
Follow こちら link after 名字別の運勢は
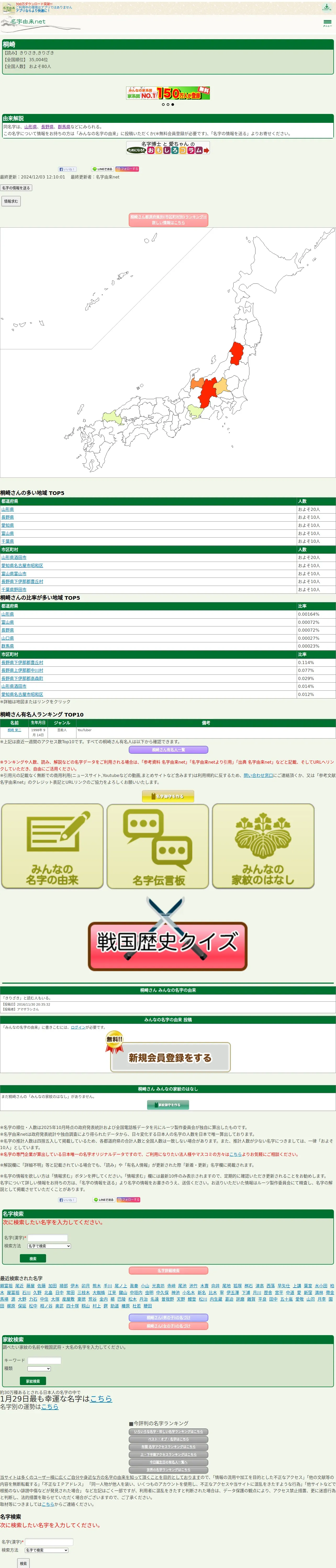pyautogui.click(x=49, y=1407)
